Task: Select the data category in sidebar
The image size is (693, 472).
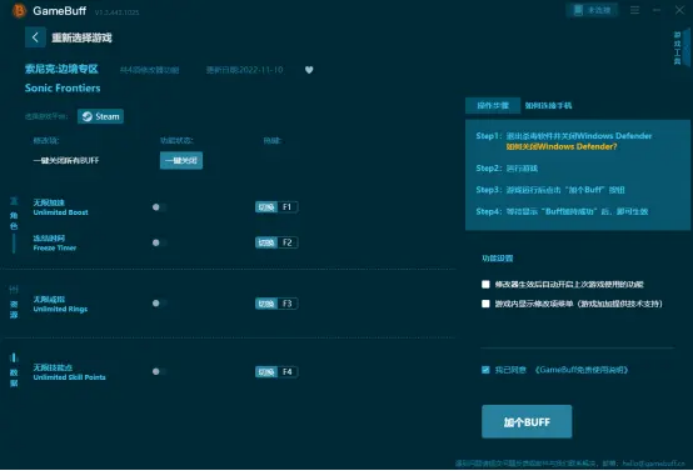Action: (x=14, y=370)
